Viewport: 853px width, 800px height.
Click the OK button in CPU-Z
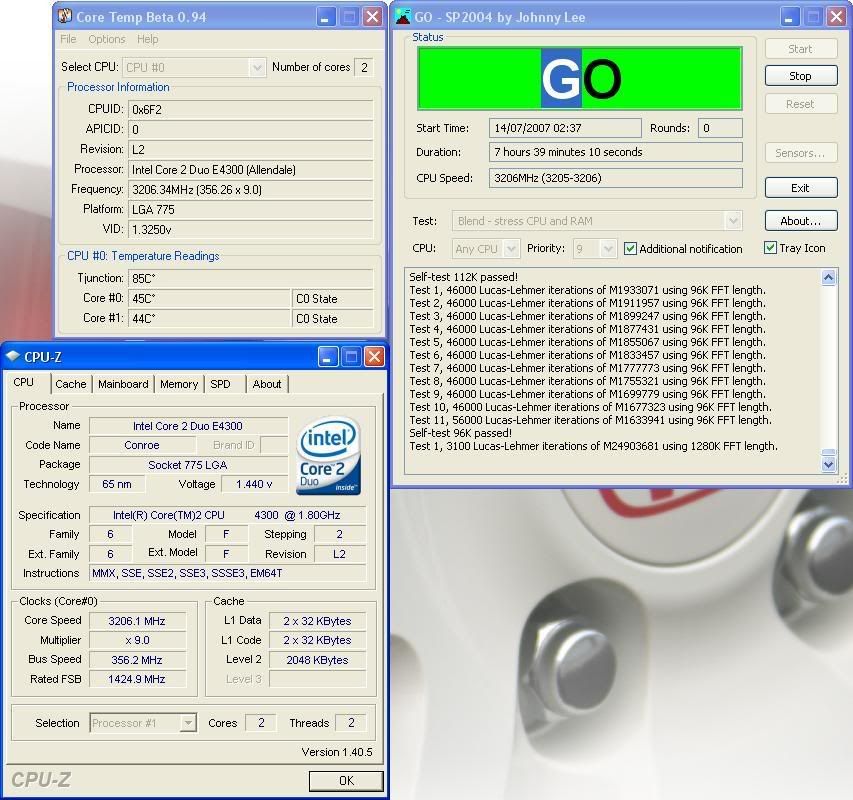(347, 780)
